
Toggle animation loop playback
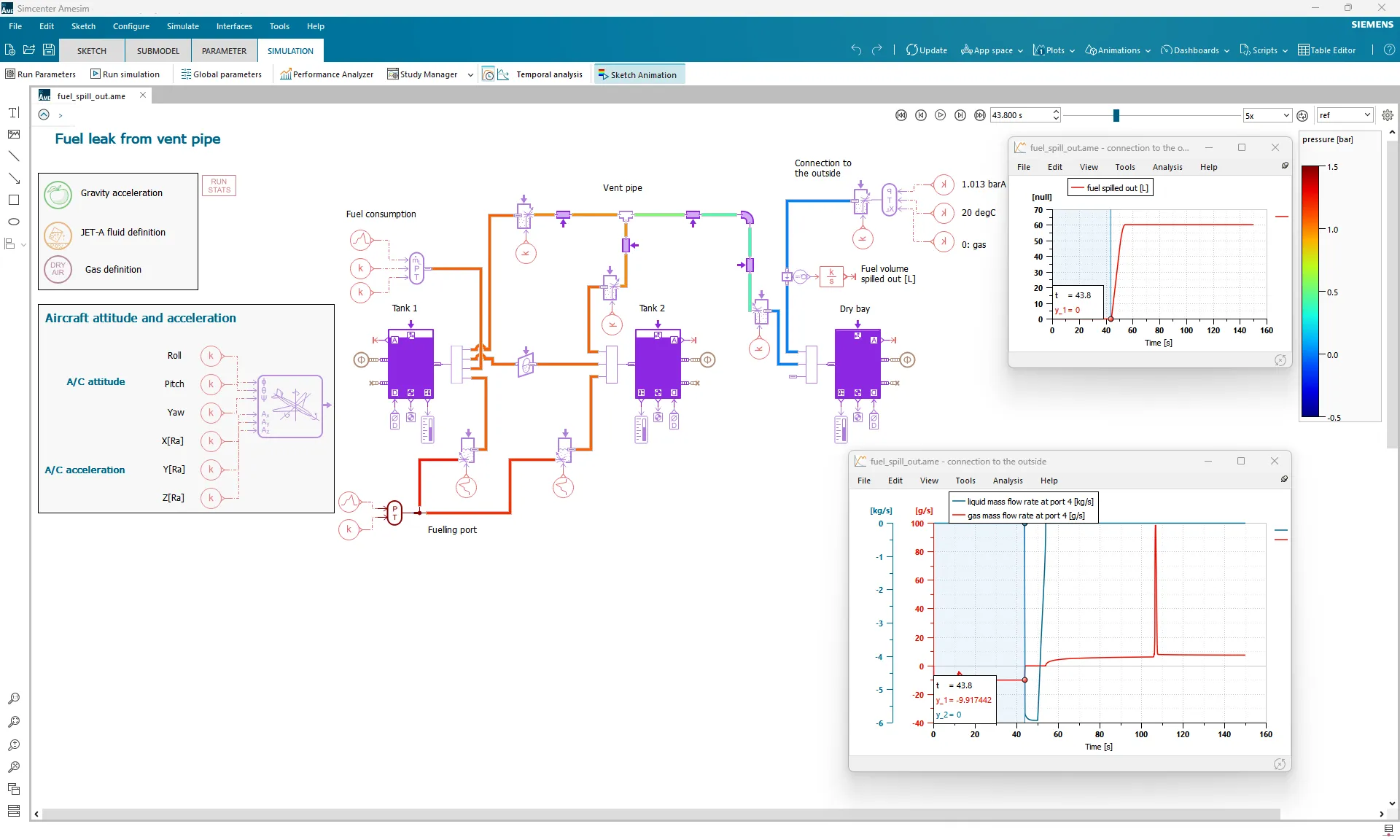click(1302, 115)
